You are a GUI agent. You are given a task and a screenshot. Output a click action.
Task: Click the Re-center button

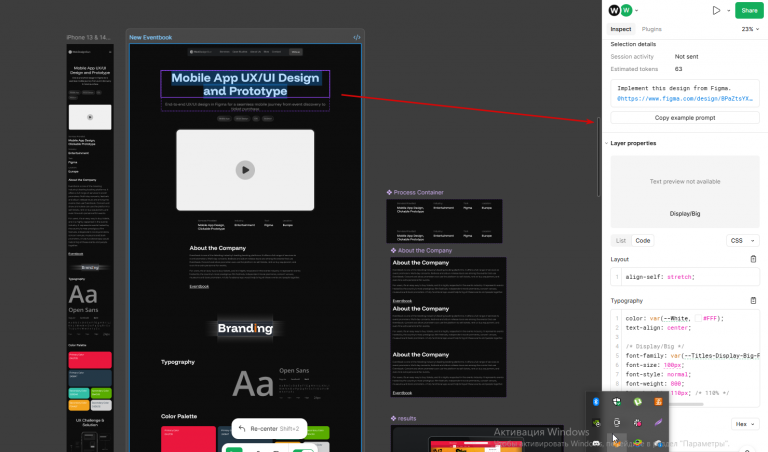pos(269,428)
